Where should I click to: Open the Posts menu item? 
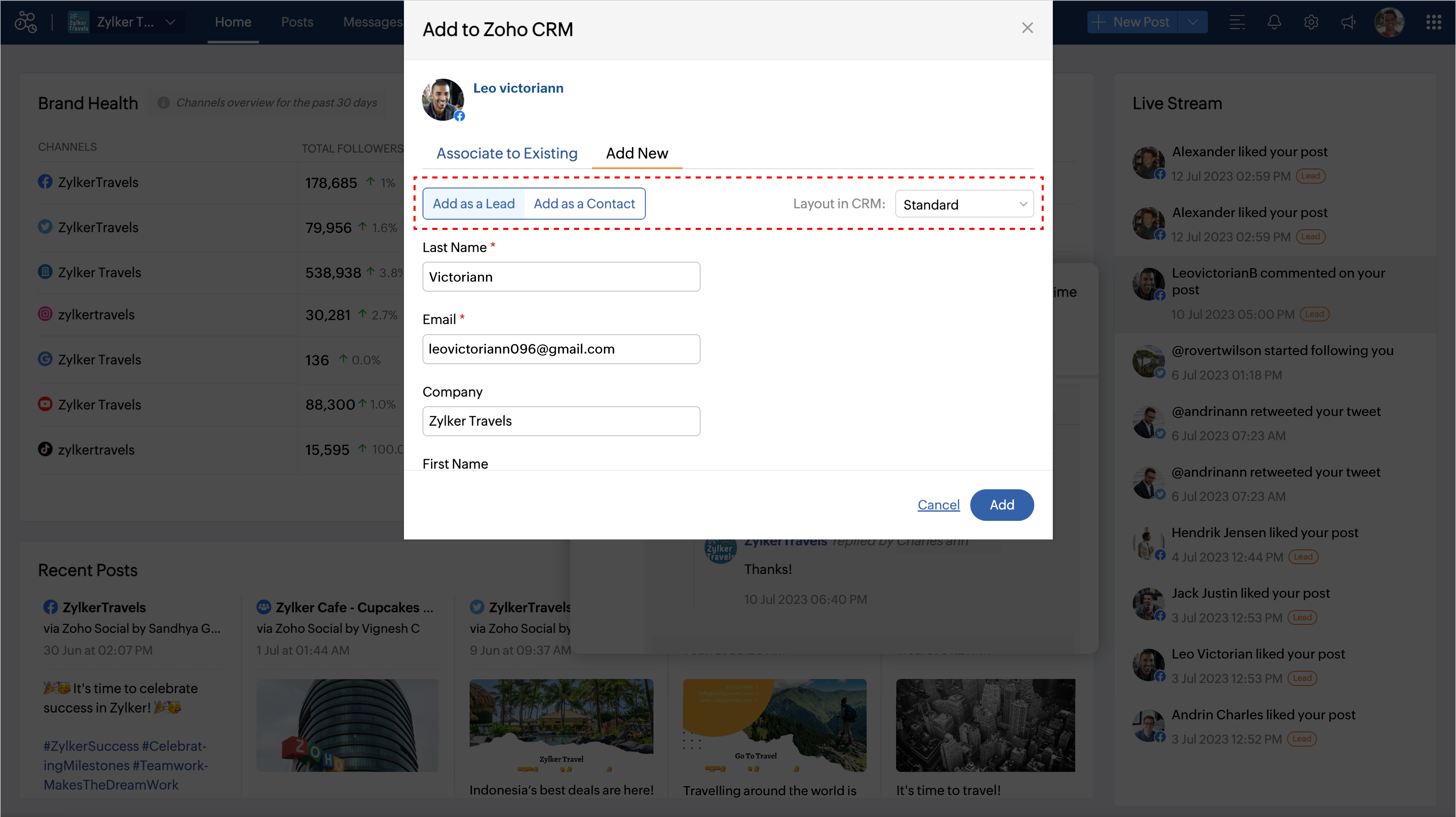[x=297, y=22]
